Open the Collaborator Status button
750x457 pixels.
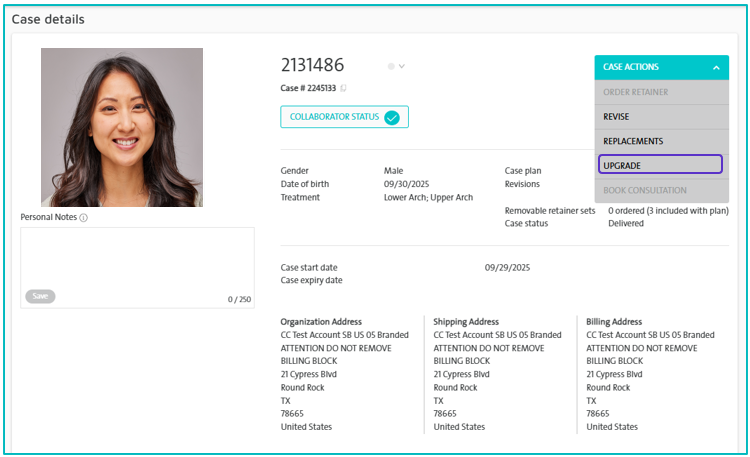(344, 117)
